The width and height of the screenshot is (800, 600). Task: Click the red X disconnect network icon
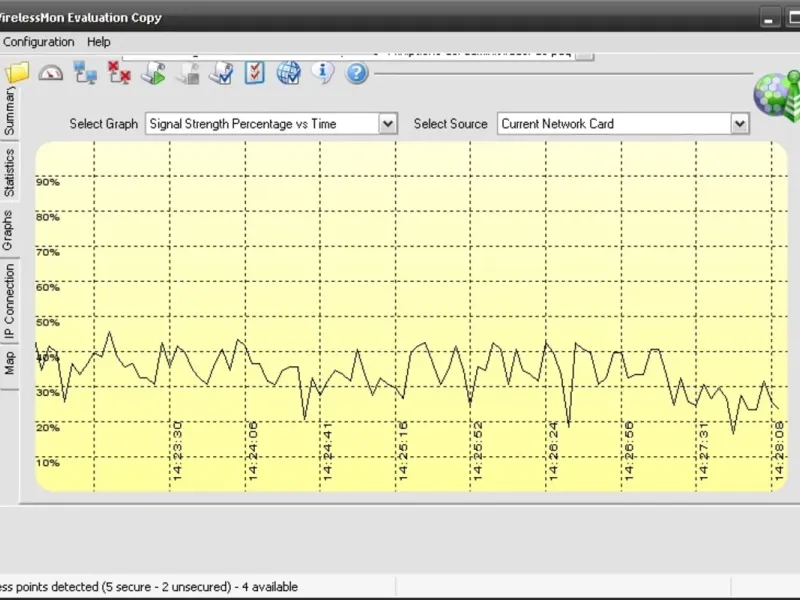click(x=119, y=73)
